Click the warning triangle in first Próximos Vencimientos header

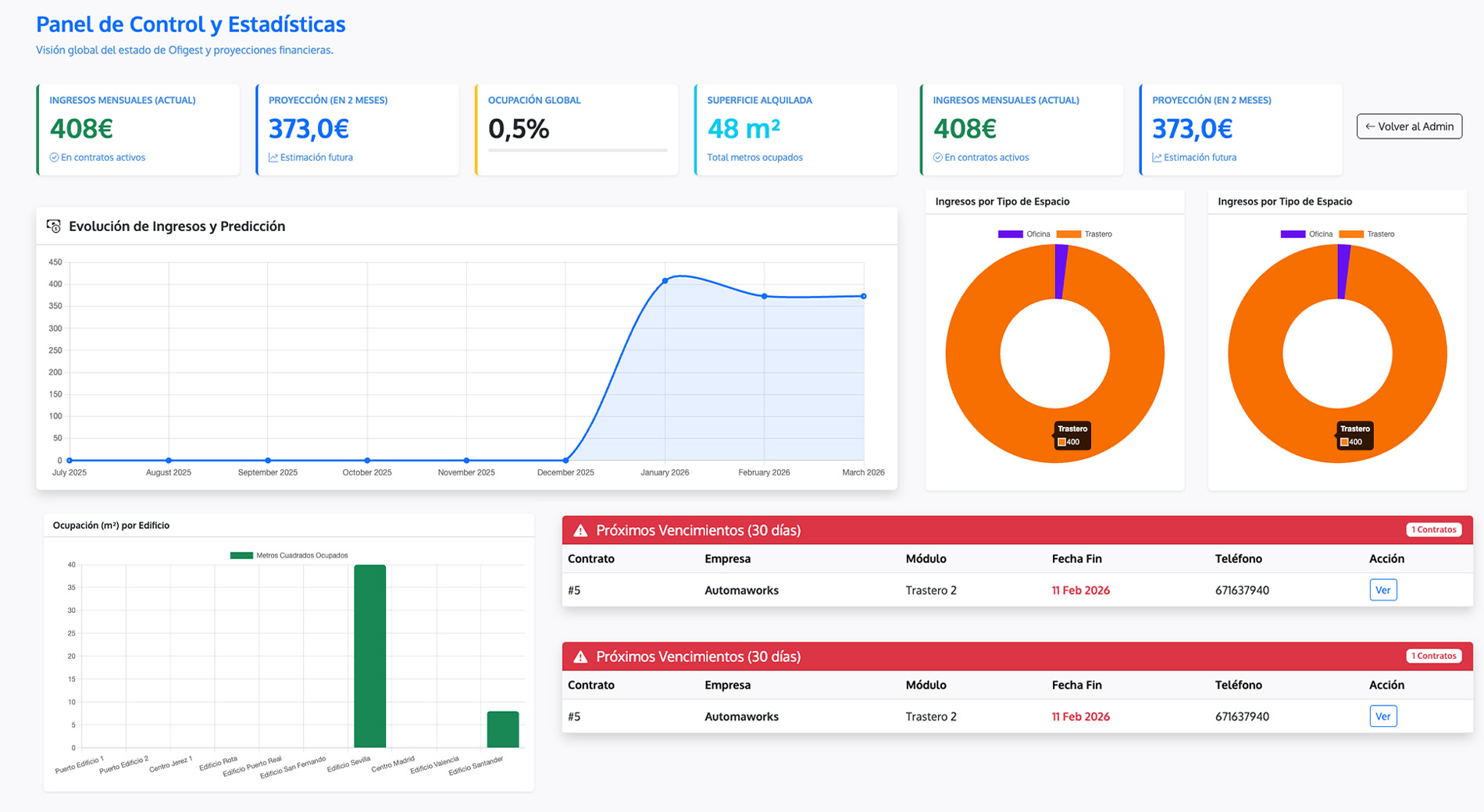click(x=580, y=529)
